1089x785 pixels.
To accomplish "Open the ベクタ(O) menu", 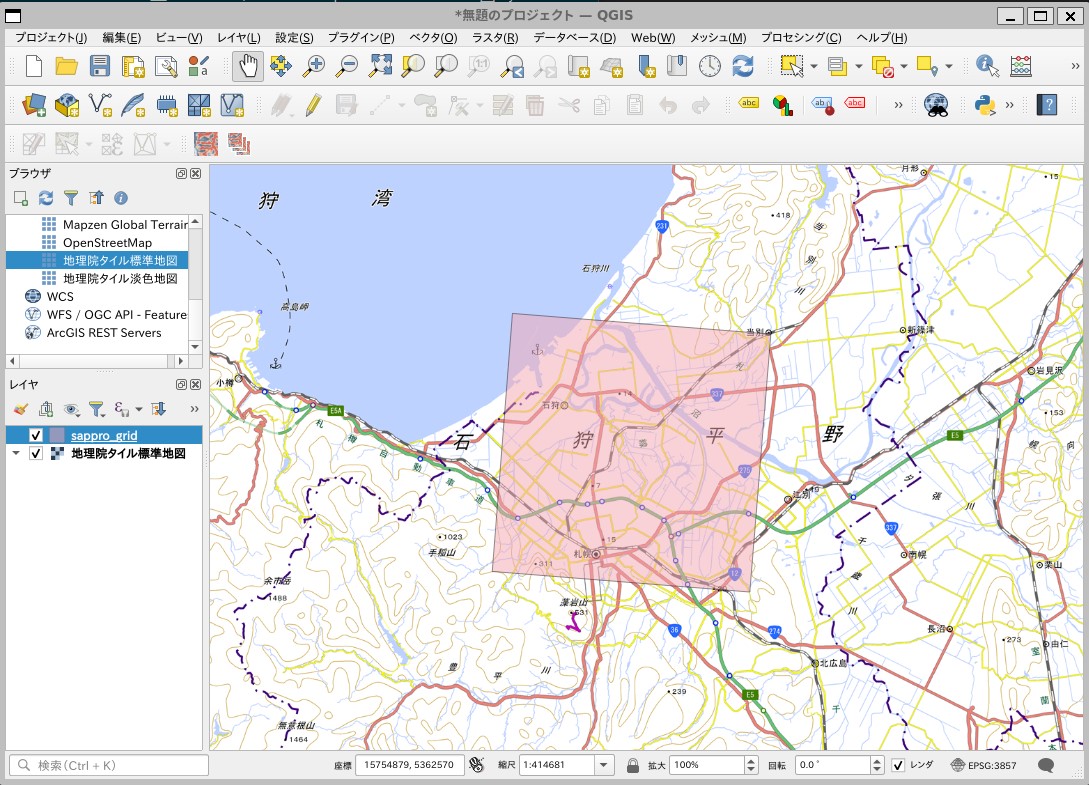I will pyautogui.click(x=433, y=38).
